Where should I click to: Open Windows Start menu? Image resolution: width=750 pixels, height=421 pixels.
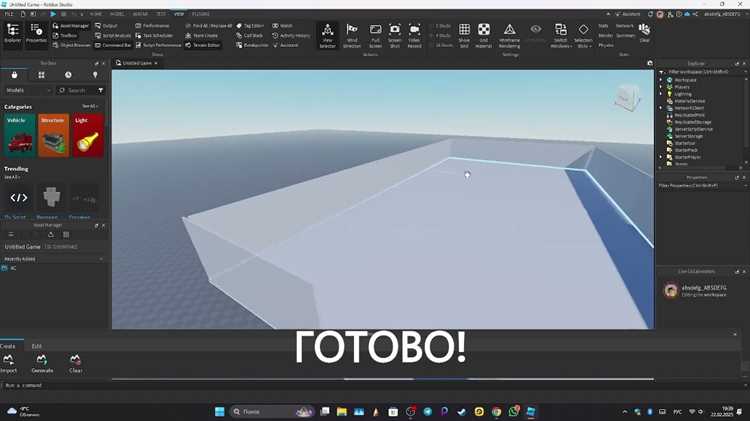(x=220, y=411)
